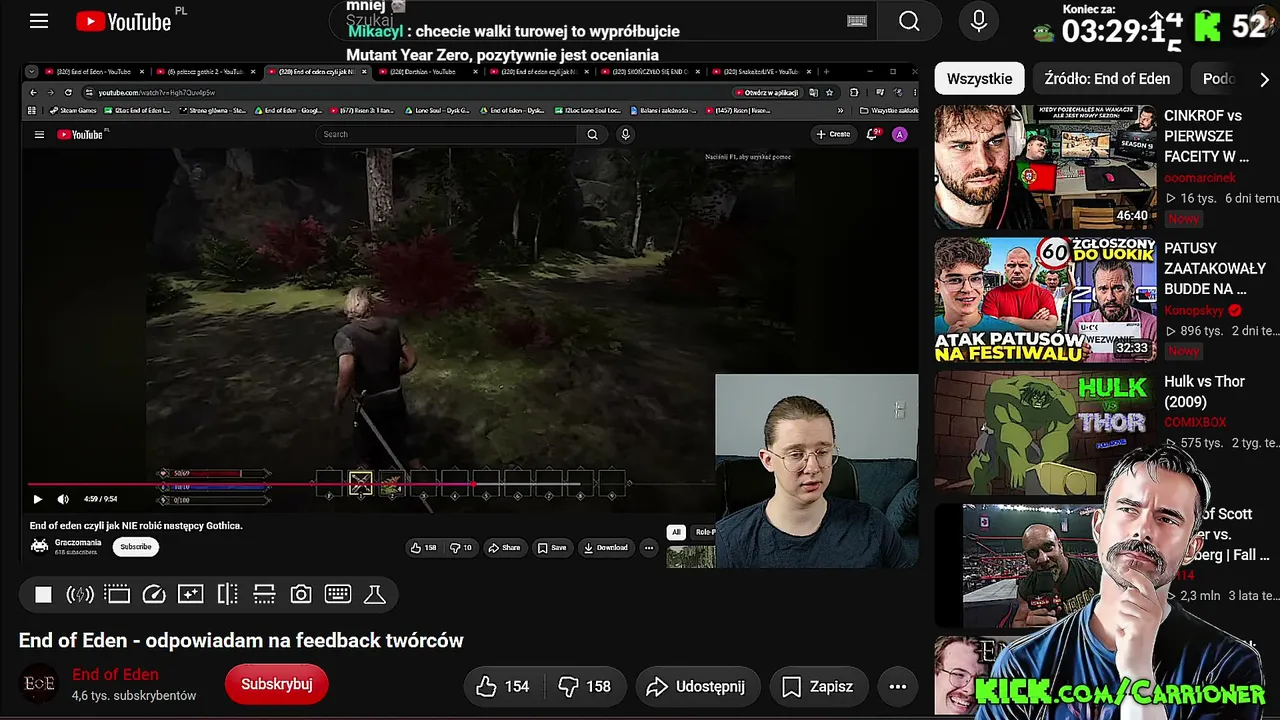
Task: Switch to the '(320) Elarthion - YouTube' browser tab
Action: pos(427,72)
